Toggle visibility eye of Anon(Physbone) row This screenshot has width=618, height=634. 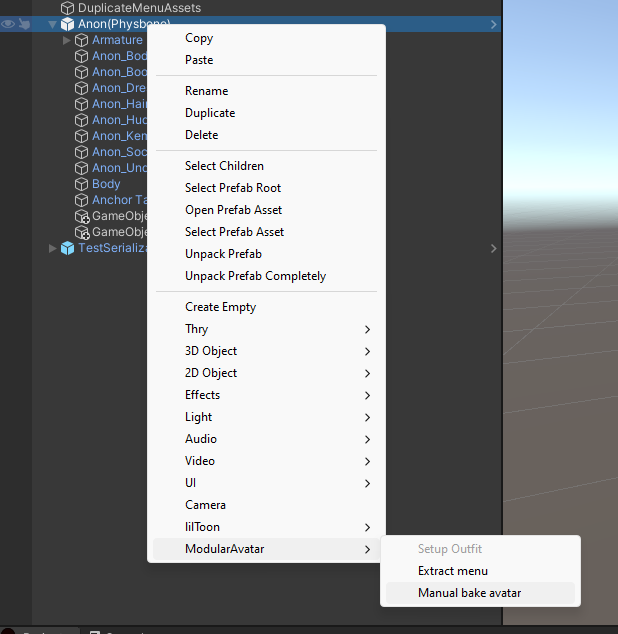coord(8,24)
